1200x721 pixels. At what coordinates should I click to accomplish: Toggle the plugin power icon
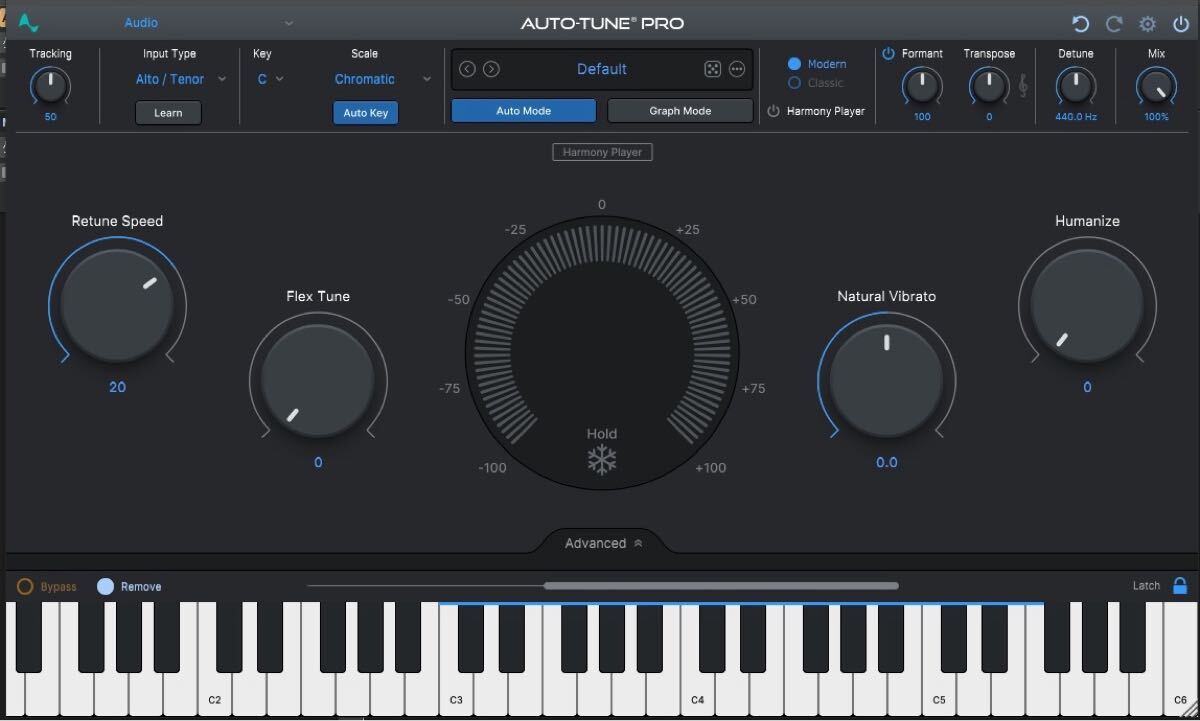(1180, 24)
